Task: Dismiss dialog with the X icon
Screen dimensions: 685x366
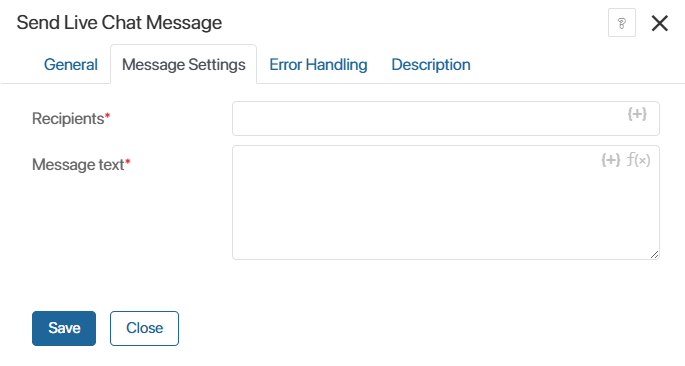Action: click(660, 23)
